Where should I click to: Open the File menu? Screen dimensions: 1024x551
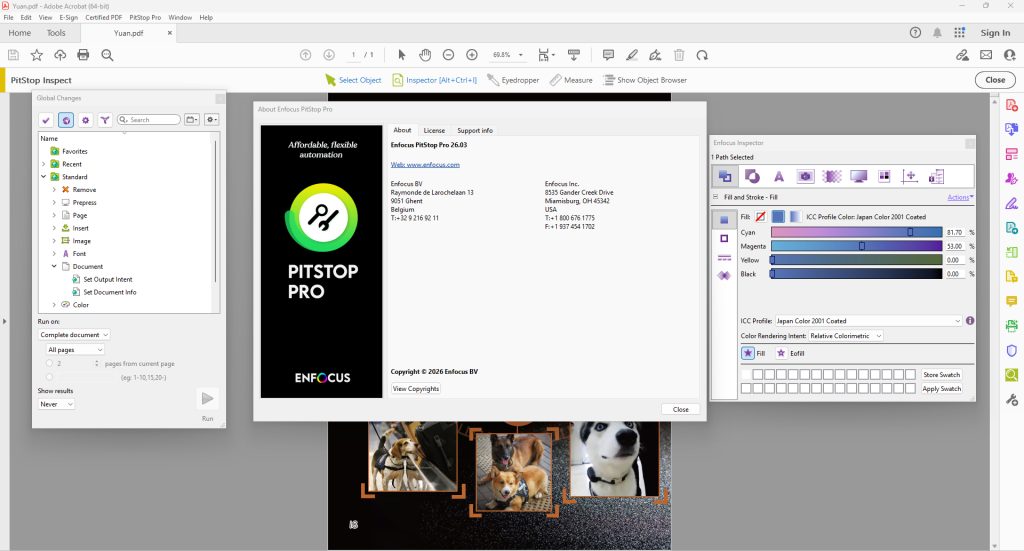coord(8,18)
